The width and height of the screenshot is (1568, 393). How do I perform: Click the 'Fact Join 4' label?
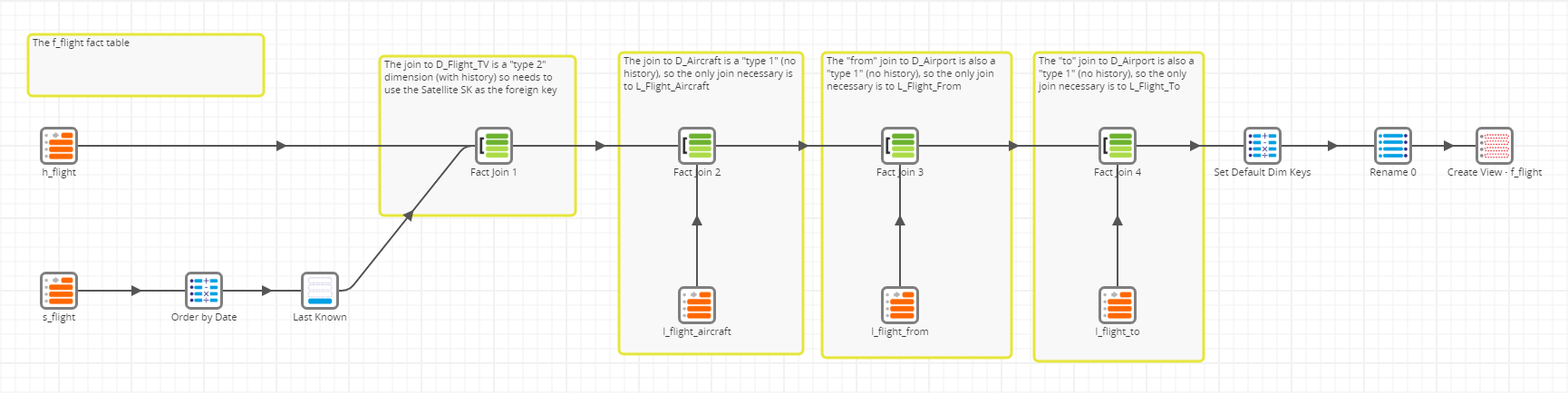1118,172
